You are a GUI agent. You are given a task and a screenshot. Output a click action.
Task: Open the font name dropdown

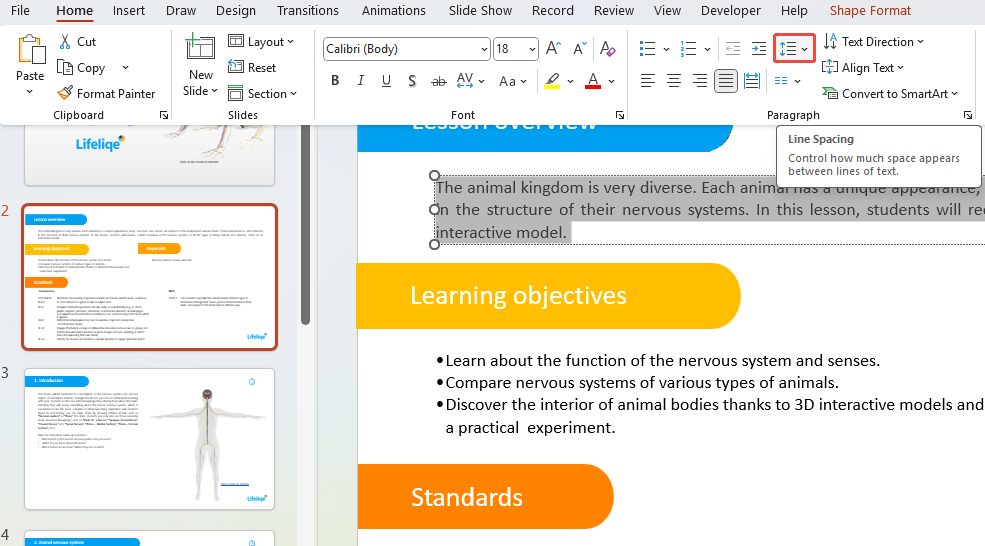485,49
